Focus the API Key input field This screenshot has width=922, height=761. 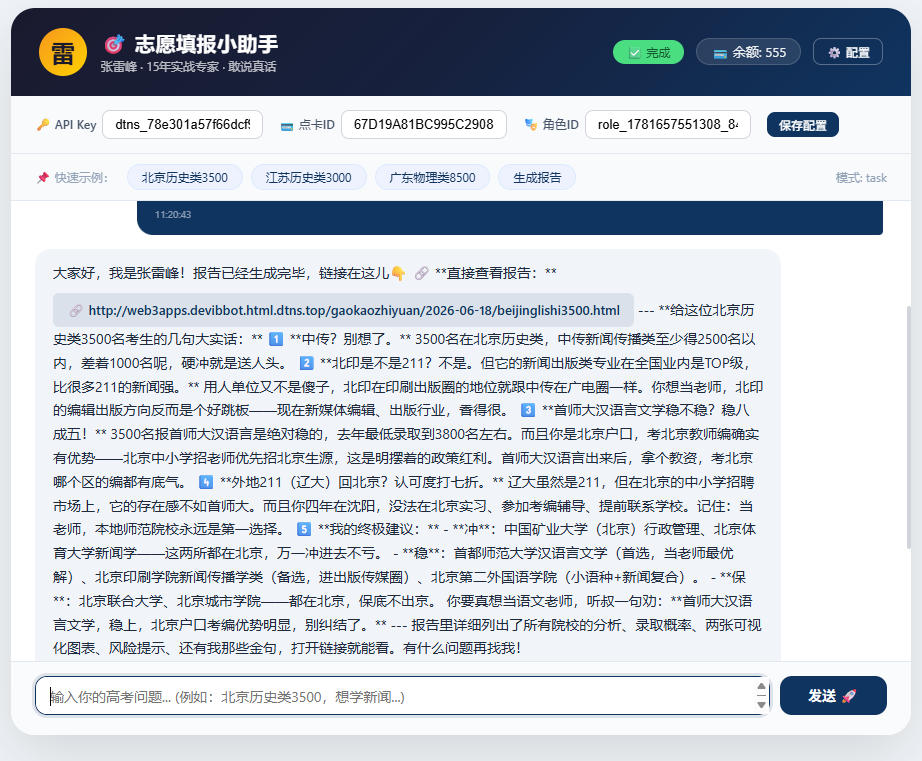182,125
